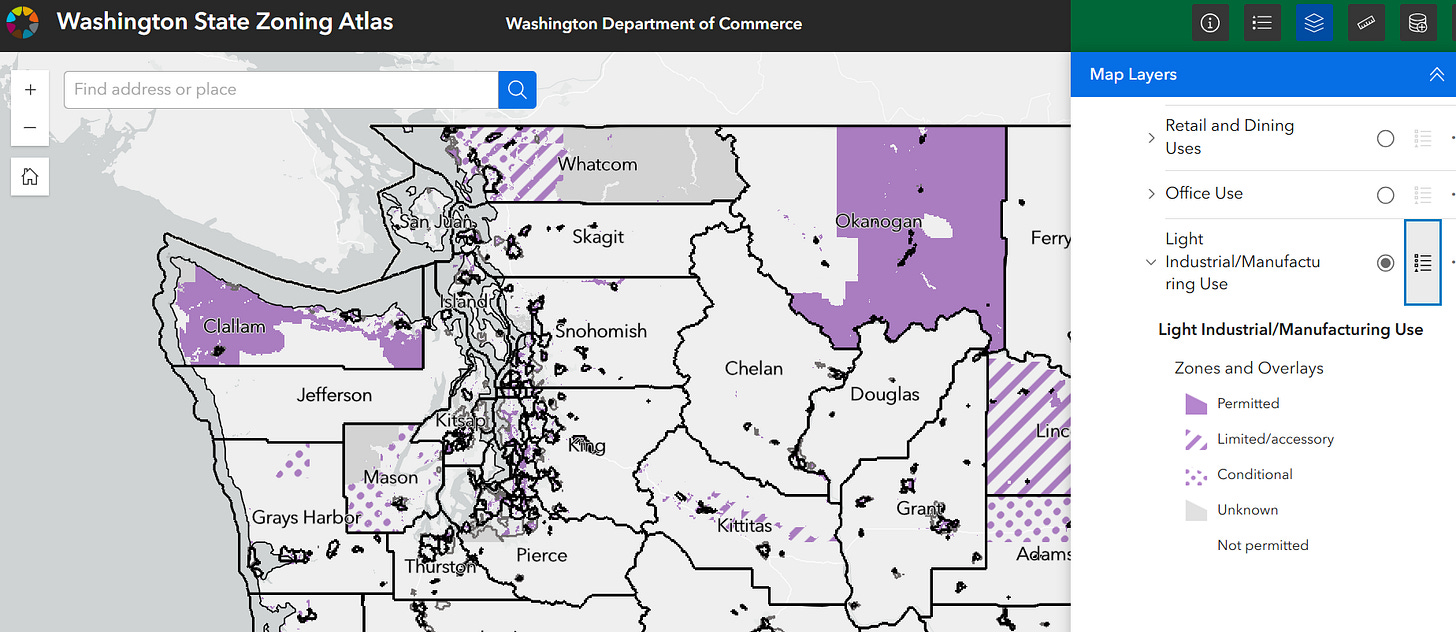Viewport: 1456px width, 632px height.
Task: Click the Map Layers panel header
Action: [x=1263, y=74]
